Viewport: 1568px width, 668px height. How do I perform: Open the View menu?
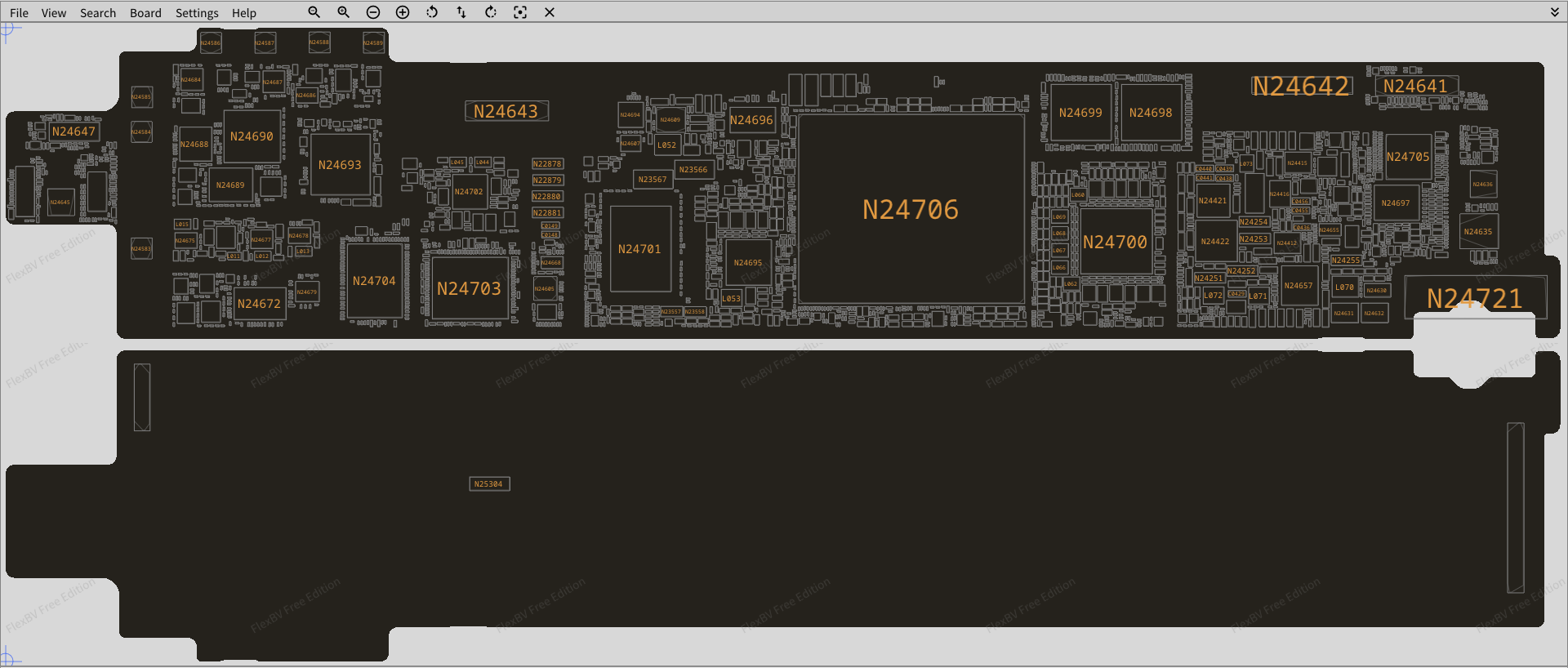54,13
